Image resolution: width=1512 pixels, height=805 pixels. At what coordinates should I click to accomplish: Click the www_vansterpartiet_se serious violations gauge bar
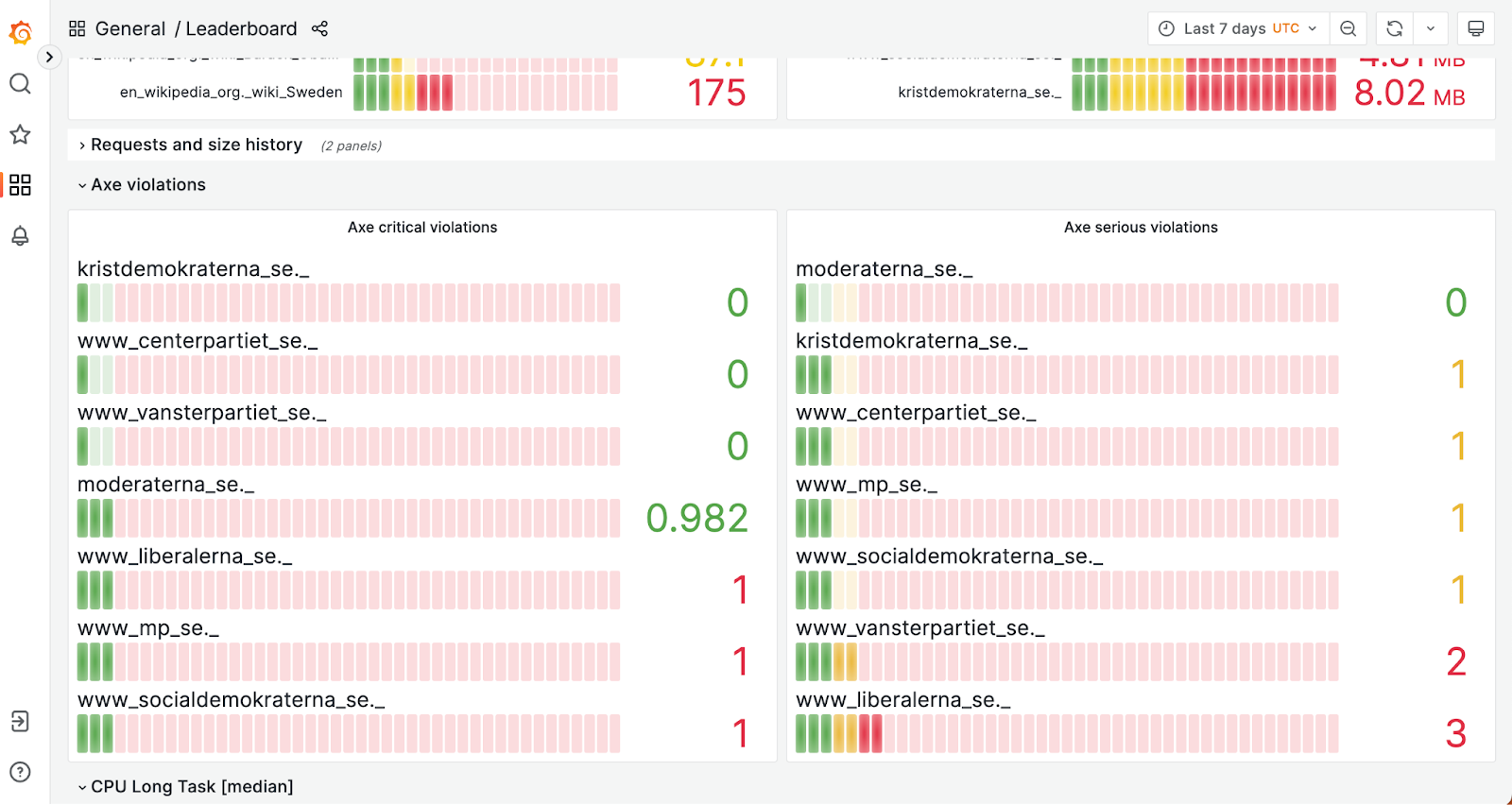1067,661
